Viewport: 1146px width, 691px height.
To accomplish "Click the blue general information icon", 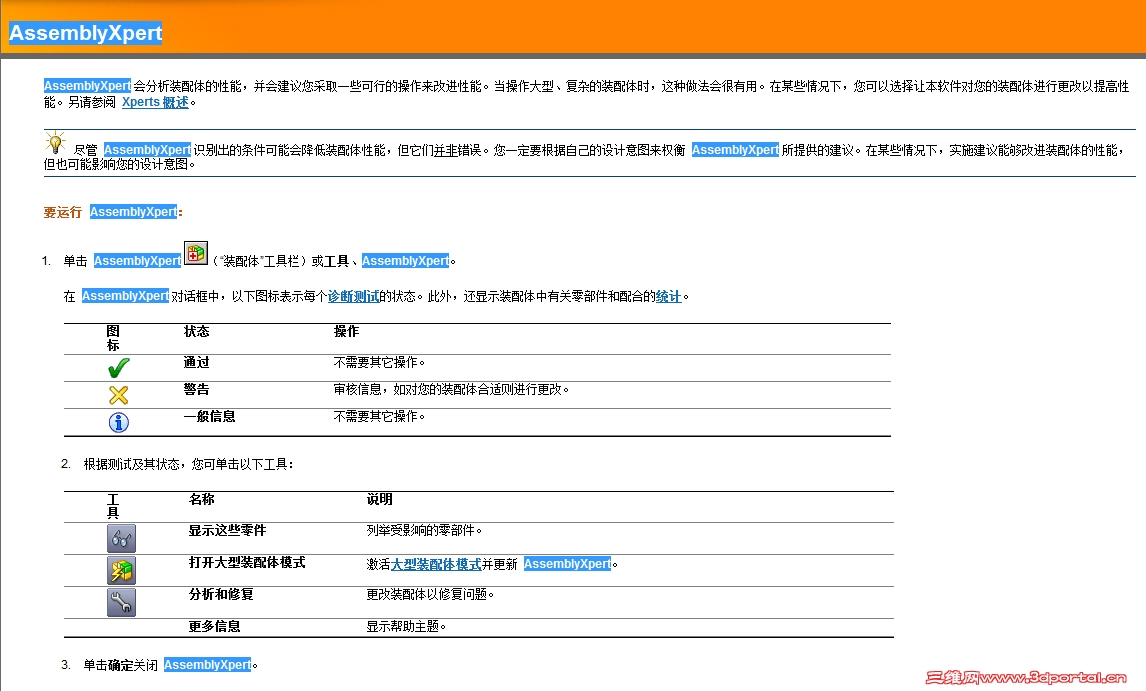I will coord(118,422).
